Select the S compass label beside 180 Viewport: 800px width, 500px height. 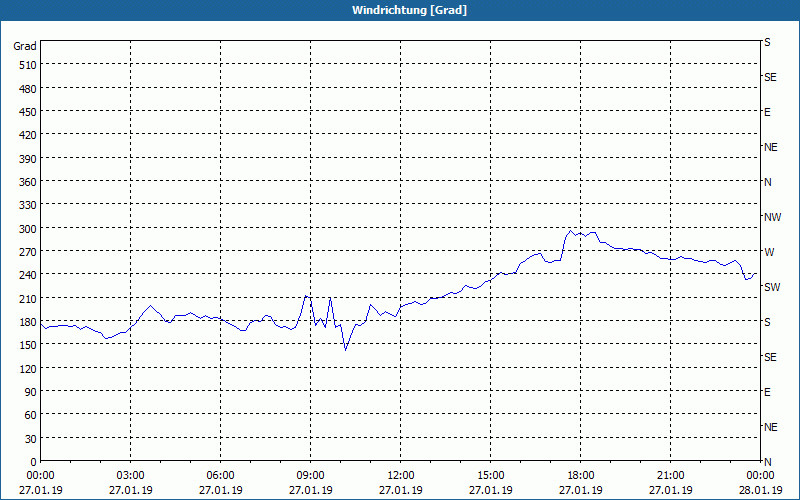tap(767, 322)
